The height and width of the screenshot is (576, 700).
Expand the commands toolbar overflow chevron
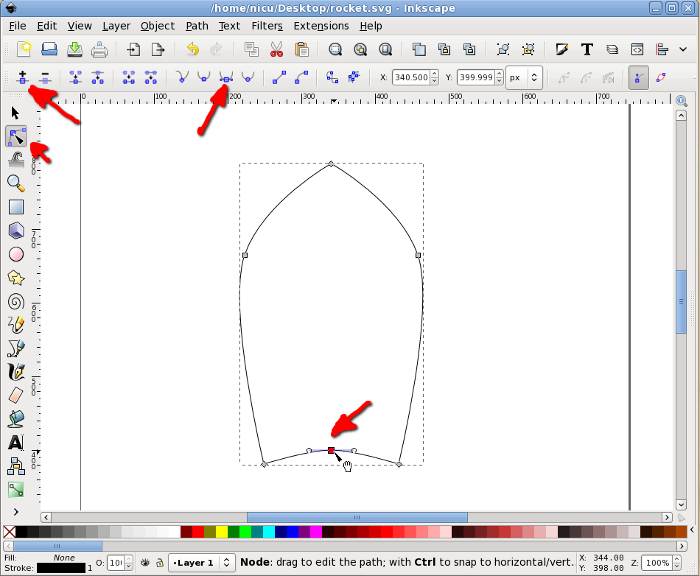[683, 49]
